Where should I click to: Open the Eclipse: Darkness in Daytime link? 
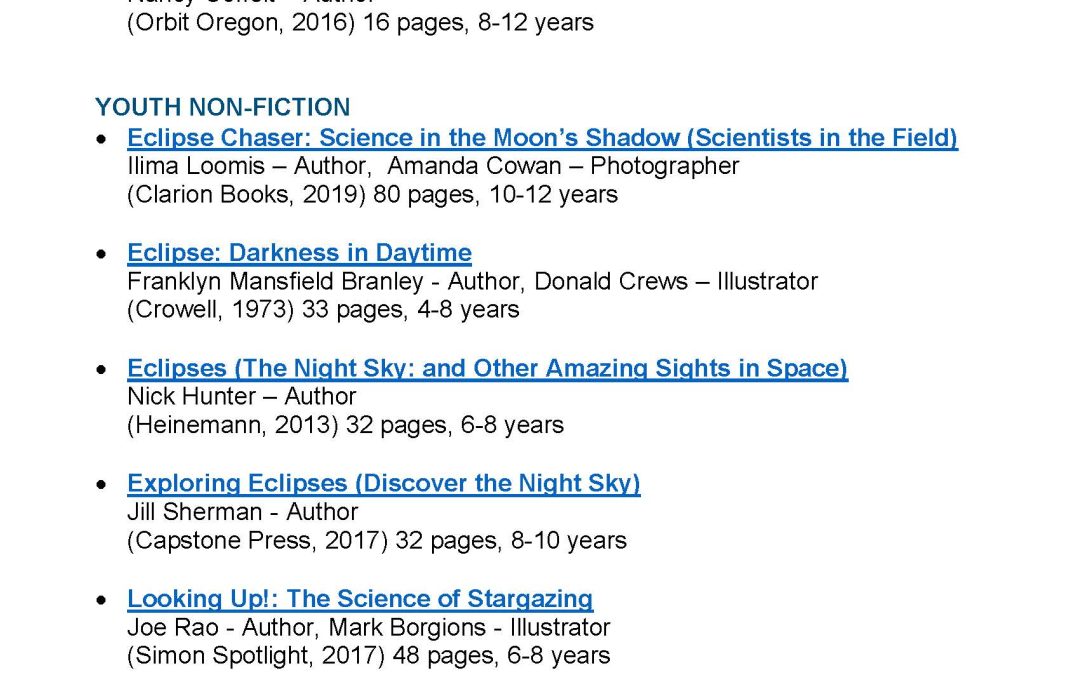300,253
